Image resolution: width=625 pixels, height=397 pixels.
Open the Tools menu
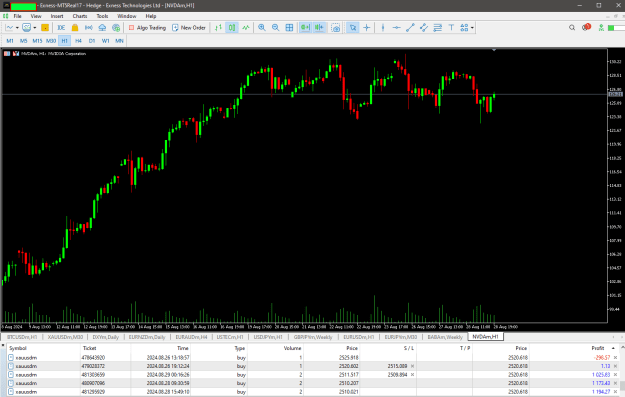click(x=102, y=16)
